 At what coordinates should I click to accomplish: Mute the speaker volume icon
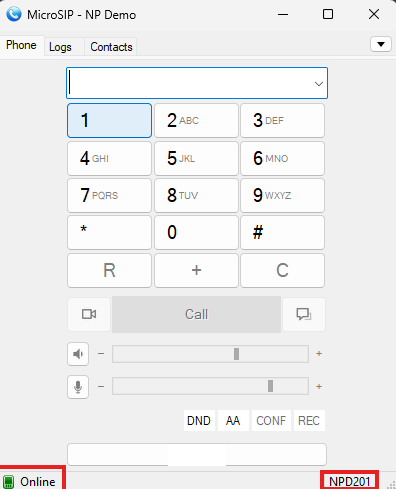click(x=78, y=354)
